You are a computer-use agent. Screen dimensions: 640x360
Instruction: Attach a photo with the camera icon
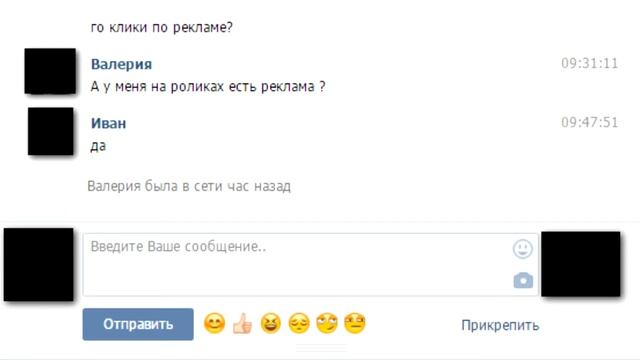click(523, 280)
